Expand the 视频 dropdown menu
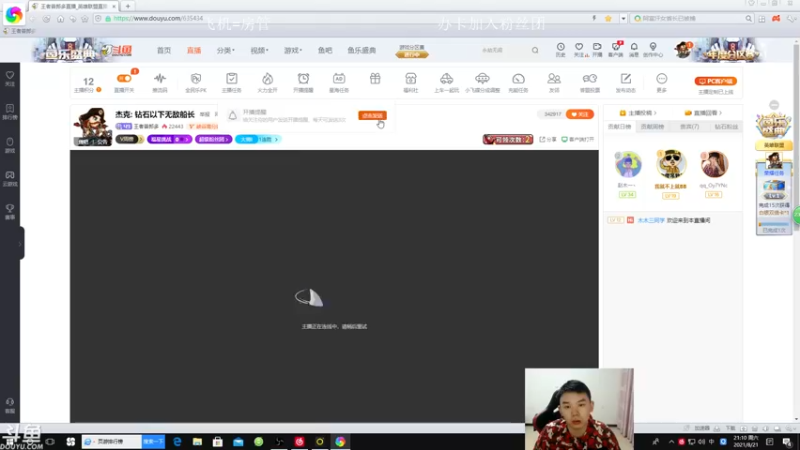The height and width of the screenshot is (450, 800). (259, 51)
